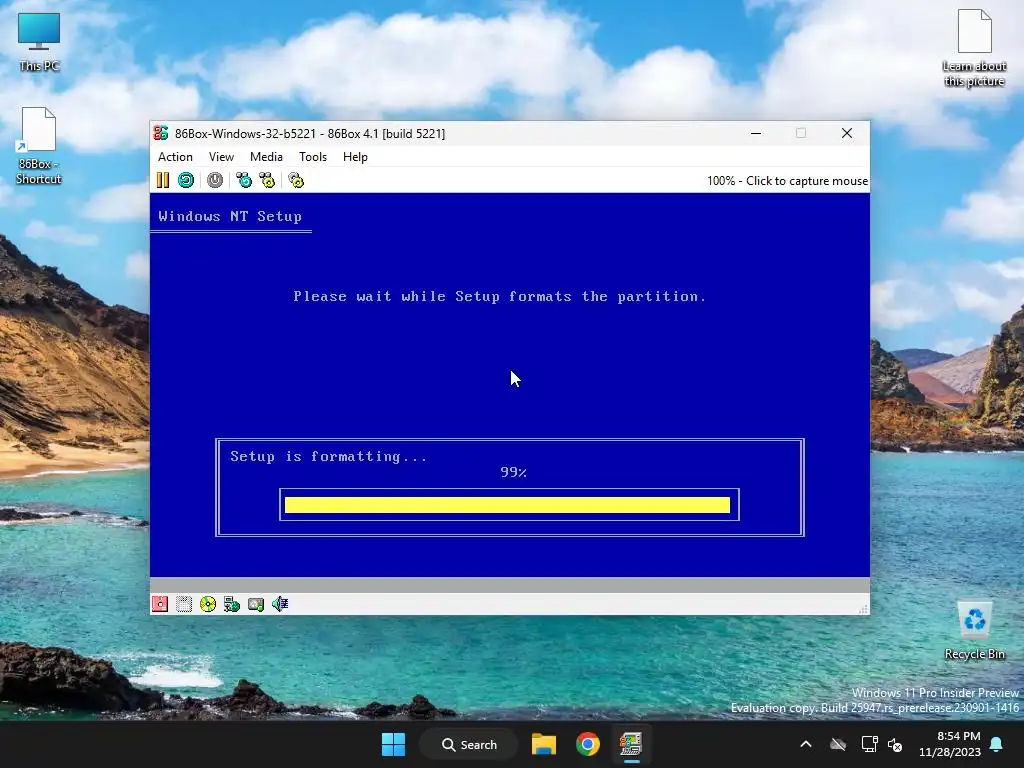Click the '99%' progress value text
Screen dimensions: 1024x768
coord(513,472)
